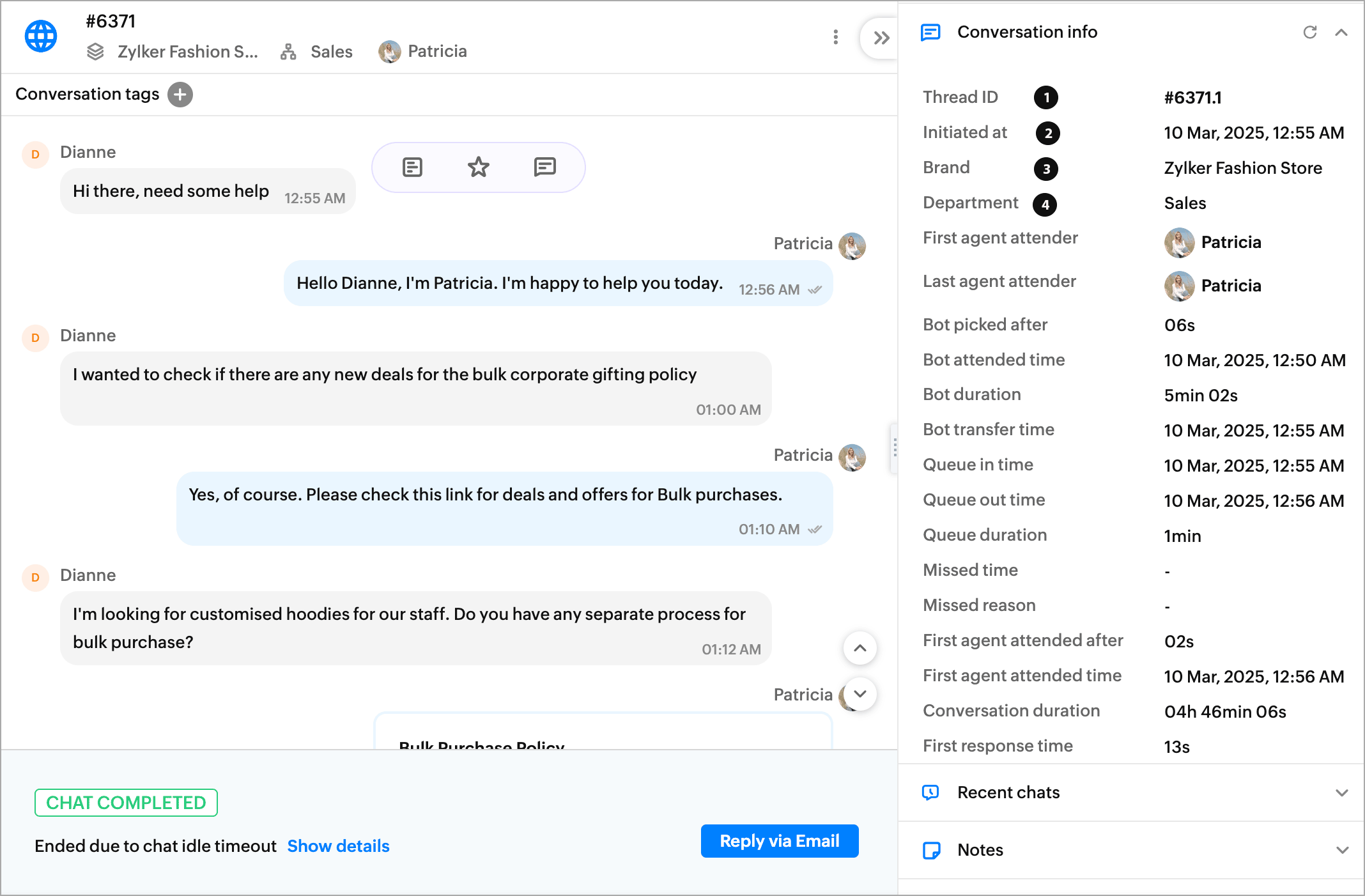Click the chat bubble icon in message toolbar

tap(544, 167)
